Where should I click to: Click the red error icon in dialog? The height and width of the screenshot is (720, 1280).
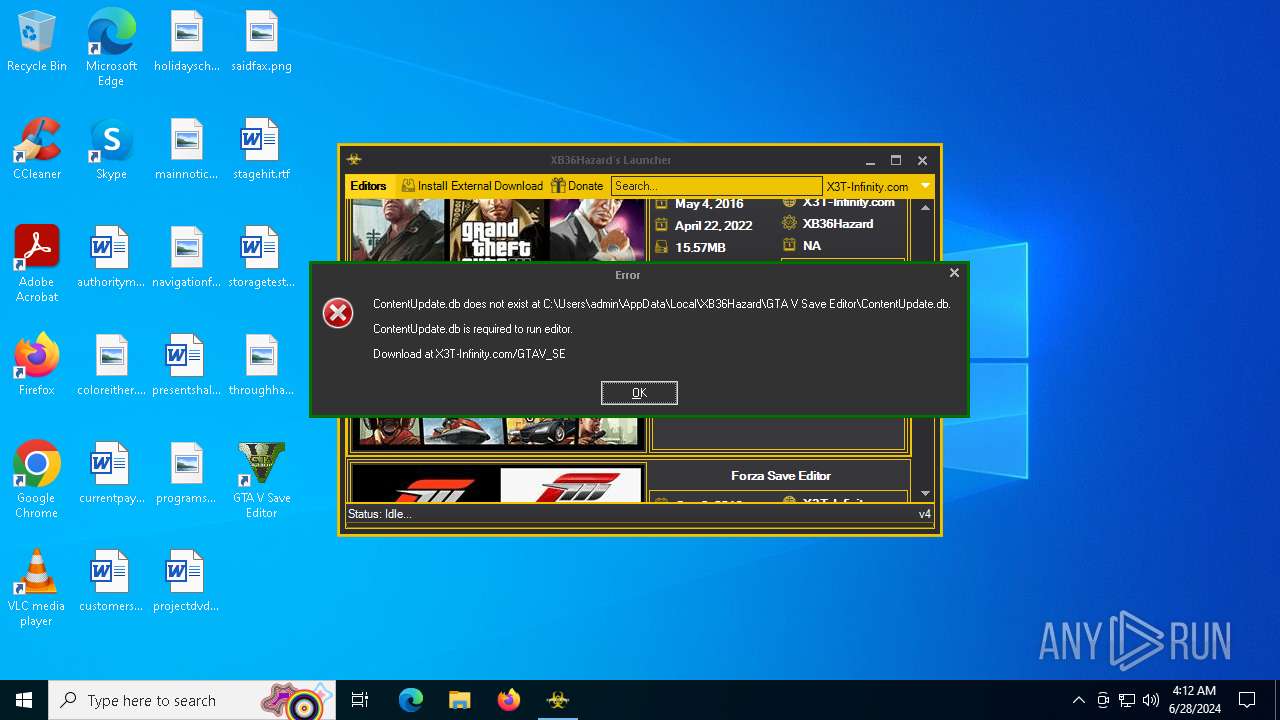pos(338,313)
